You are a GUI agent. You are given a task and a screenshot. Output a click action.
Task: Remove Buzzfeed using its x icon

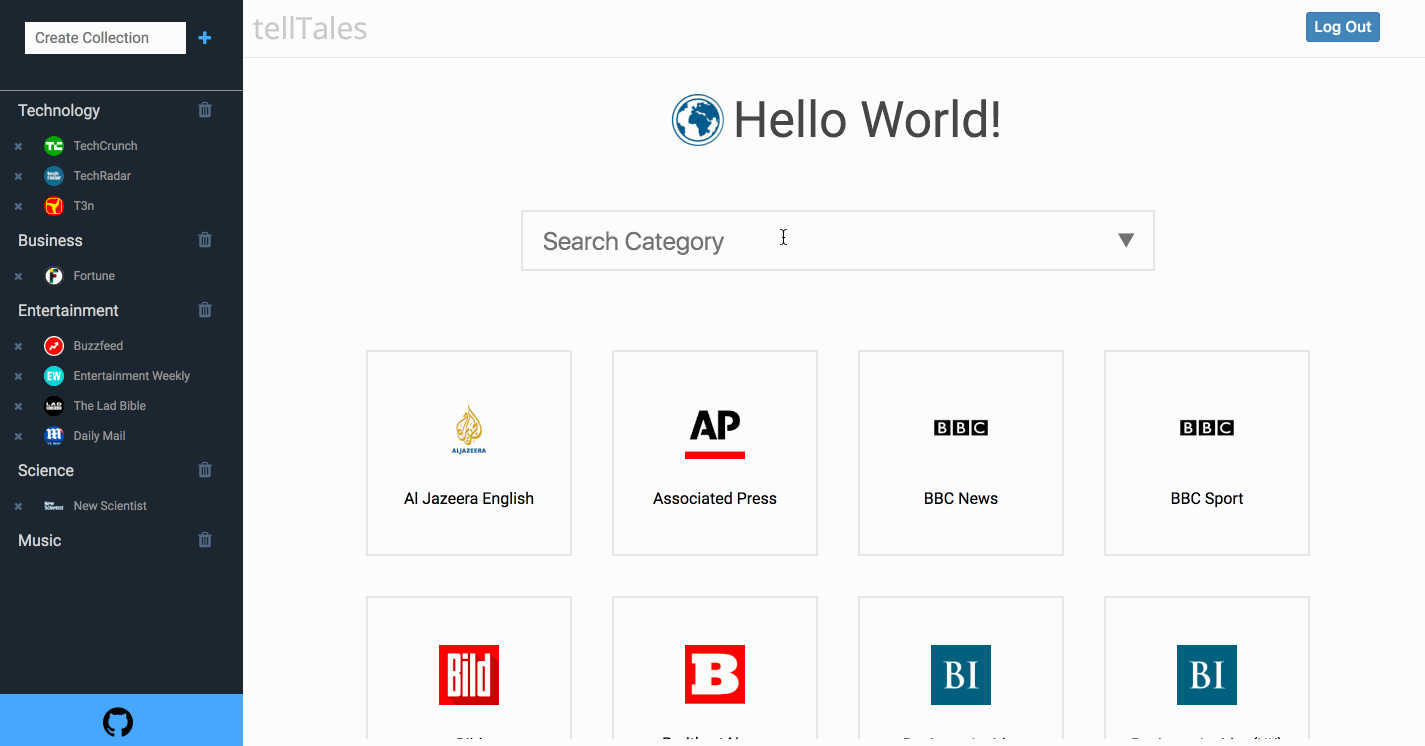(18, 346)
